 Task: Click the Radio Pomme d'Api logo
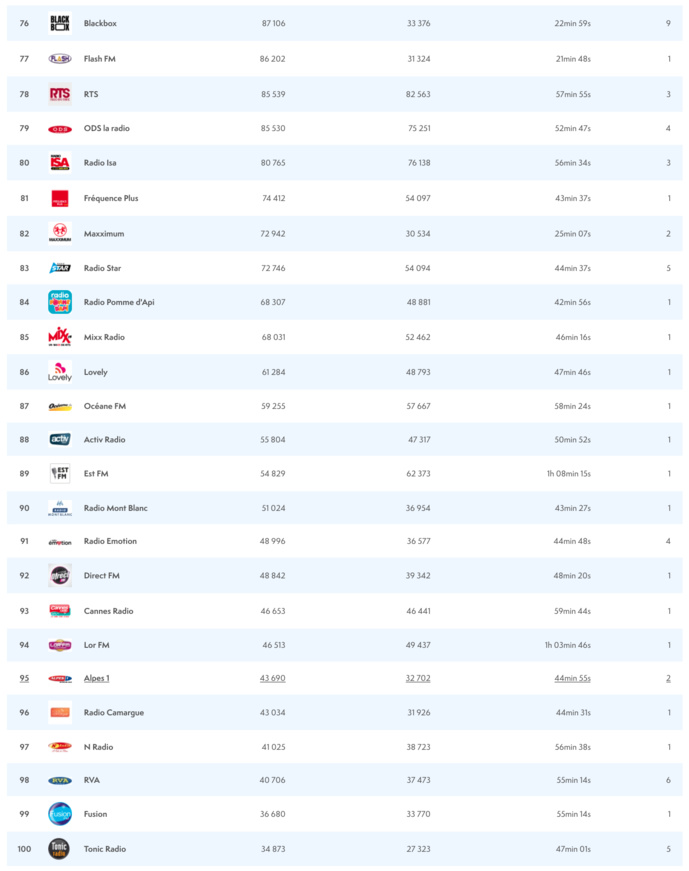click(x=60, y=302)
